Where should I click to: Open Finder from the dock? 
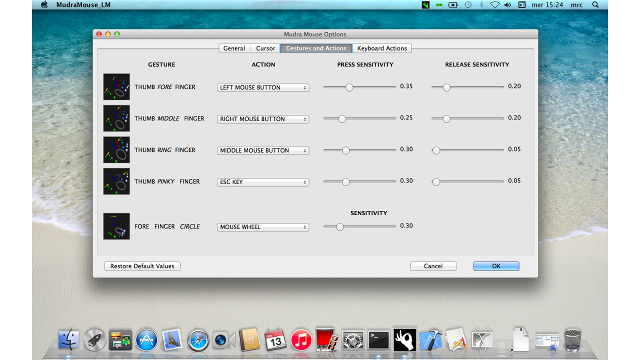point(69,340)
